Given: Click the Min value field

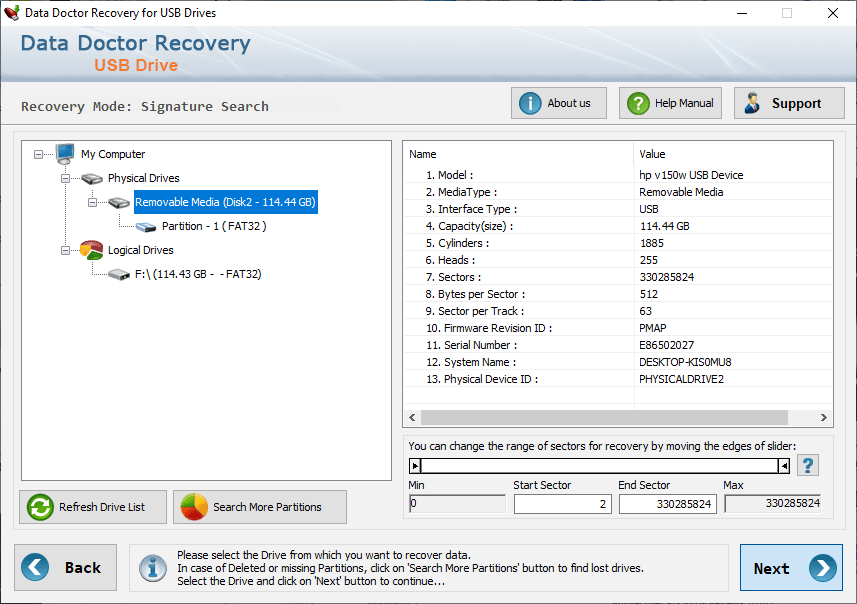Looking at the screenshot, I should click(x=457, y=503).
